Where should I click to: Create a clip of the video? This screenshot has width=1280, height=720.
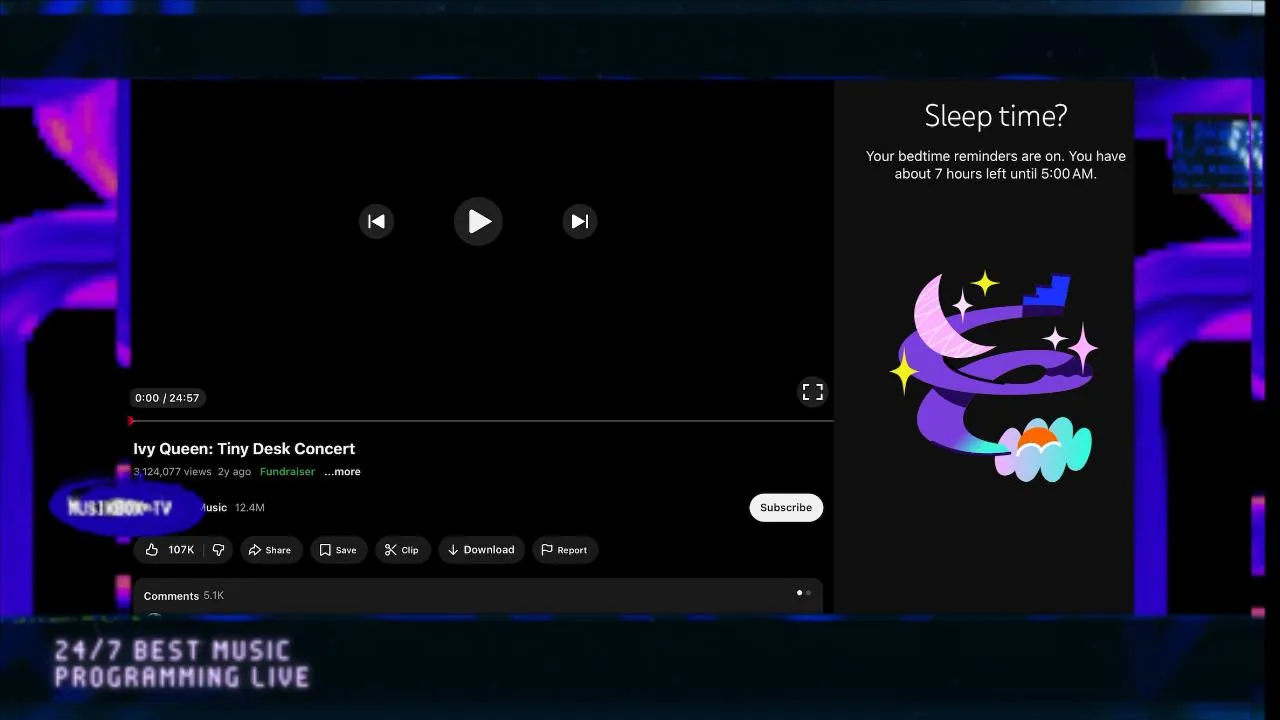tap(403, 550)
